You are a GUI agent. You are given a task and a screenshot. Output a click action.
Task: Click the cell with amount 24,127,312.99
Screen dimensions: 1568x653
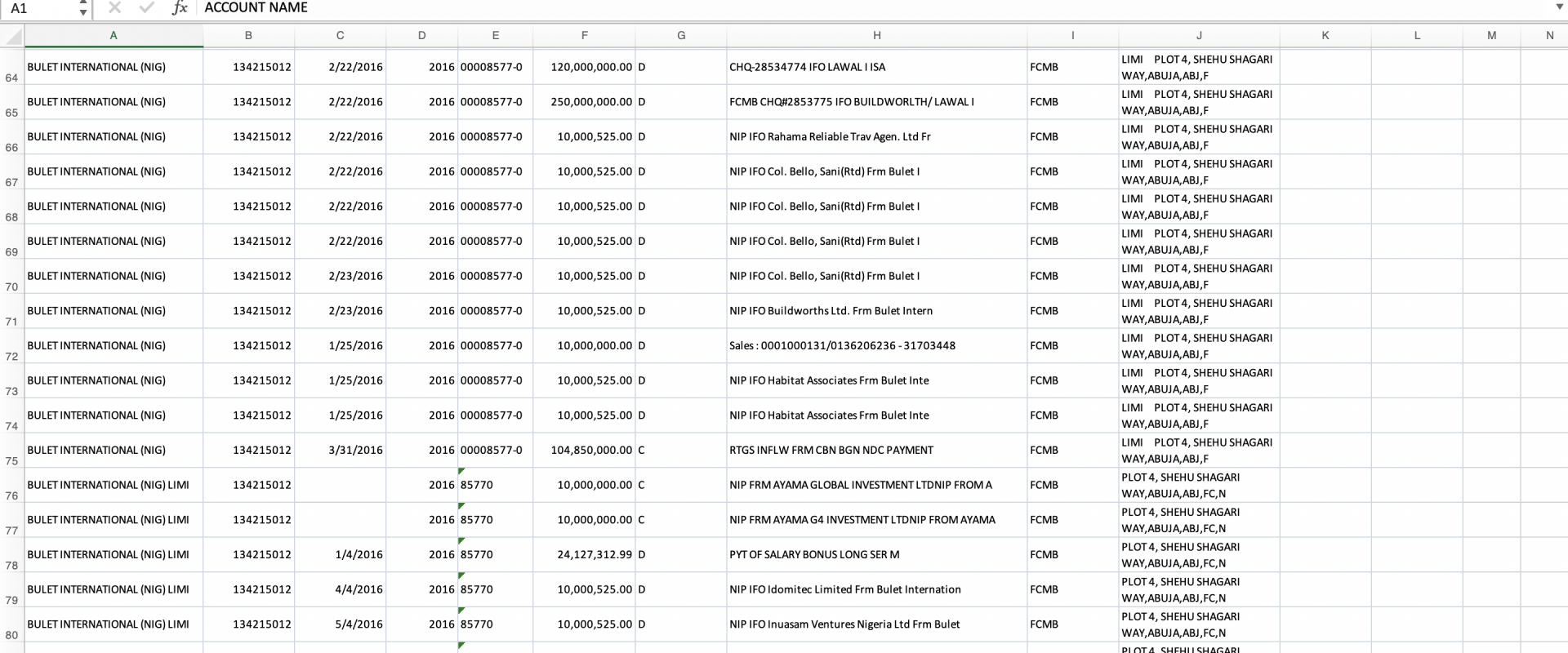pos(584,554)
